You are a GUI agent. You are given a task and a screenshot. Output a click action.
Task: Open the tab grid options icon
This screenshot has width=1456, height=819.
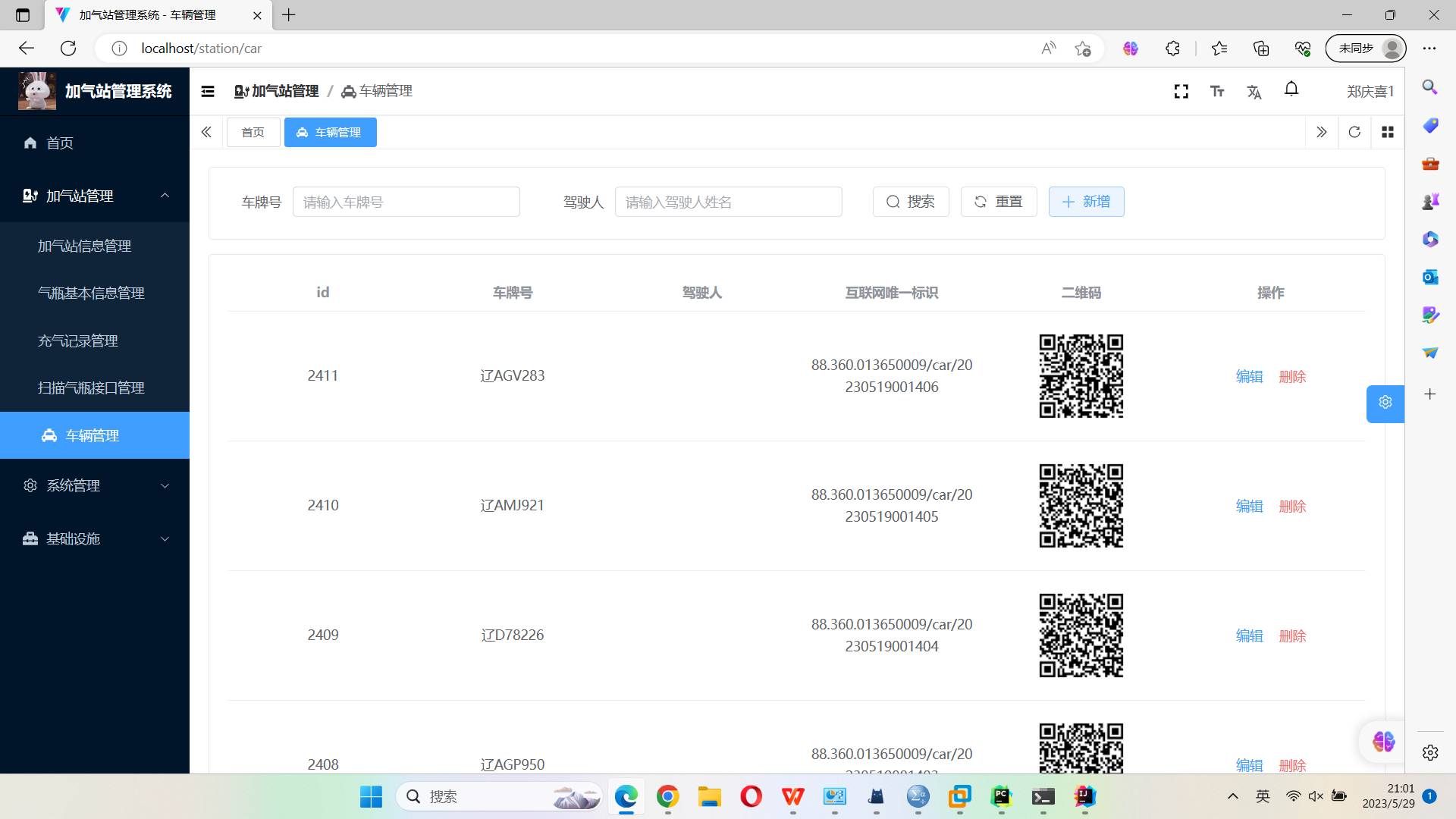1388,132
